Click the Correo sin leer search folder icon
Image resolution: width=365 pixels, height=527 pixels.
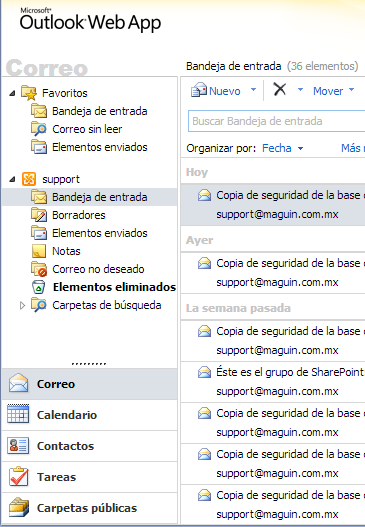pos(39,129)
